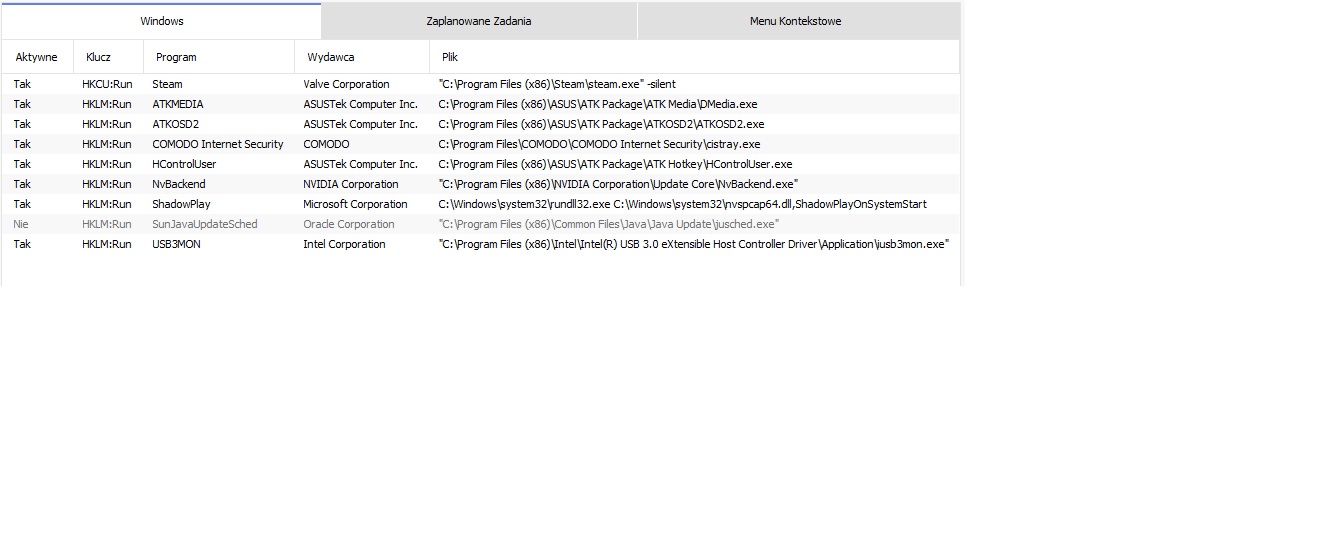Click the jusched.exe file path
1338x544 pixels.
coord(608,224)
